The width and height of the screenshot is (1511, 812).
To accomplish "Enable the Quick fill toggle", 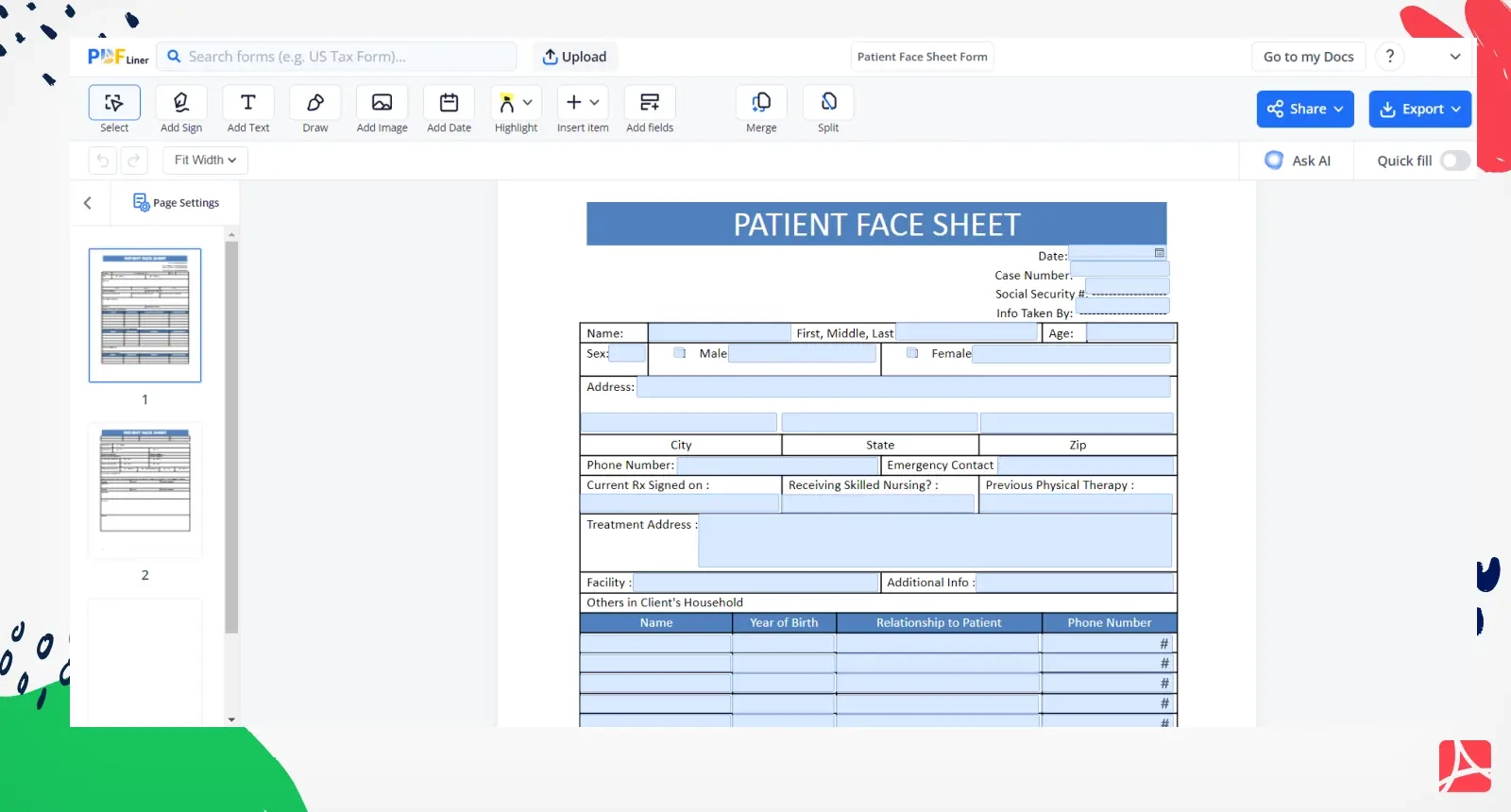I will [x=1454, y=161].
